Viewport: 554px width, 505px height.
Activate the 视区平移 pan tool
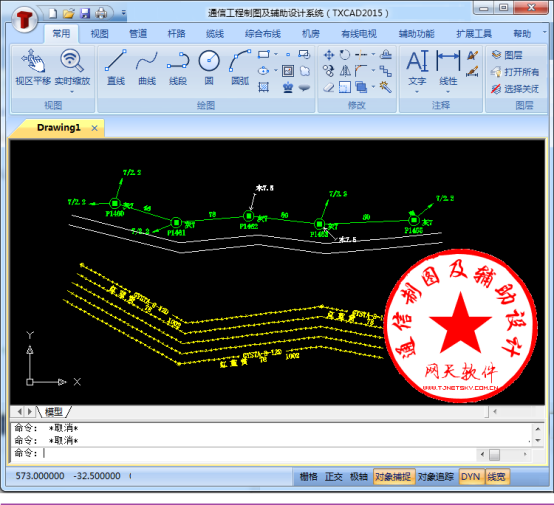[x=33, y=67]
